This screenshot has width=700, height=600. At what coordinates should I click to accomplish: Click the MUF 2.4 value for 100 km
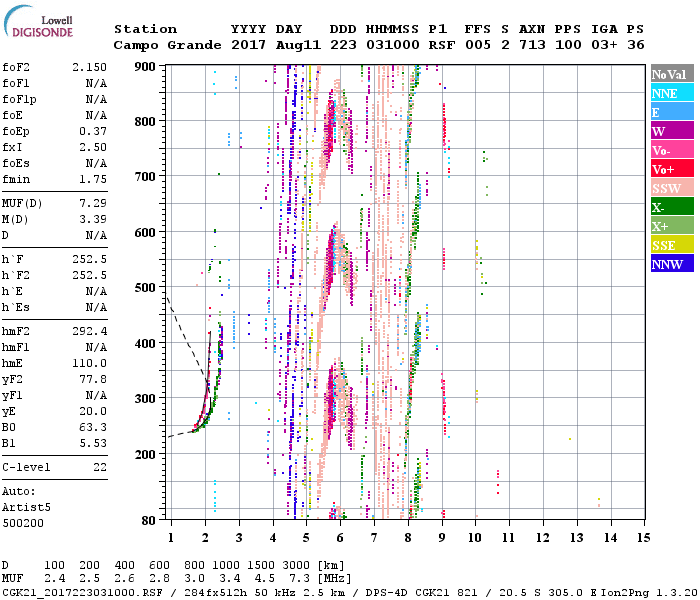(54, 579)
